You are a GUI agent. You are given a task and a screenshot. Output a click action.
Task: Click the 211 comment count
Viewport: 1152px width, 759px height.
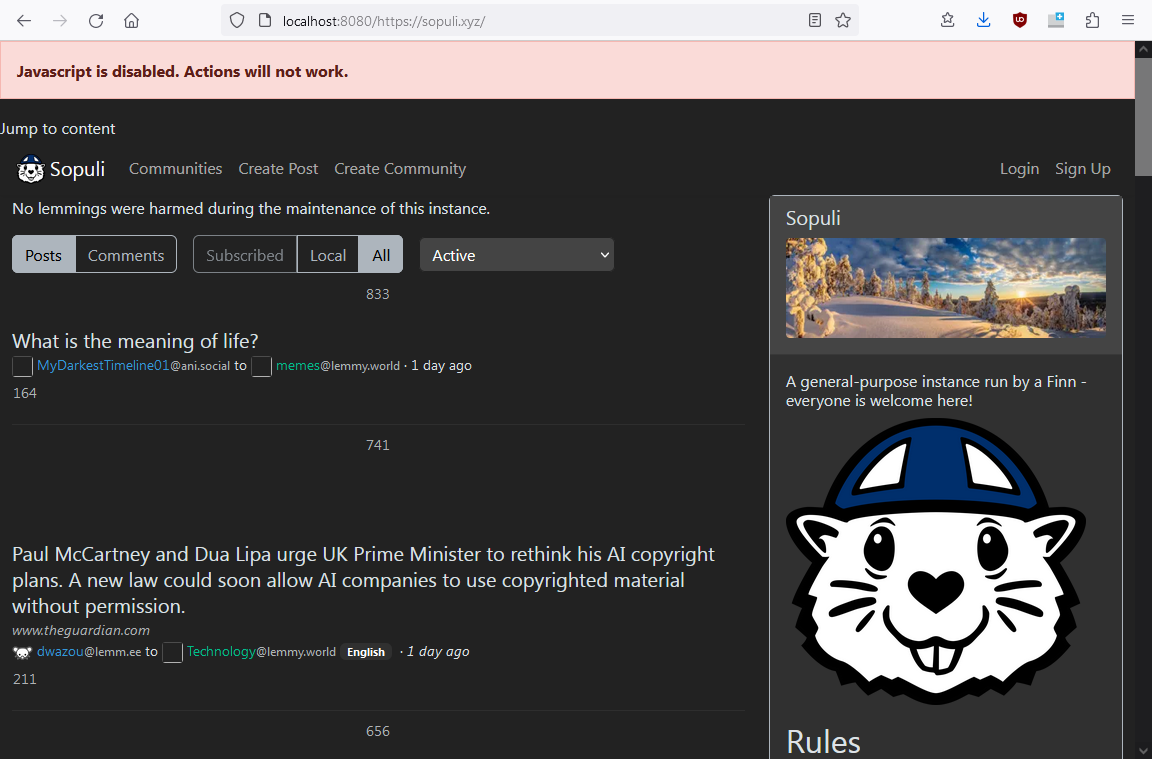click(25, 679)
